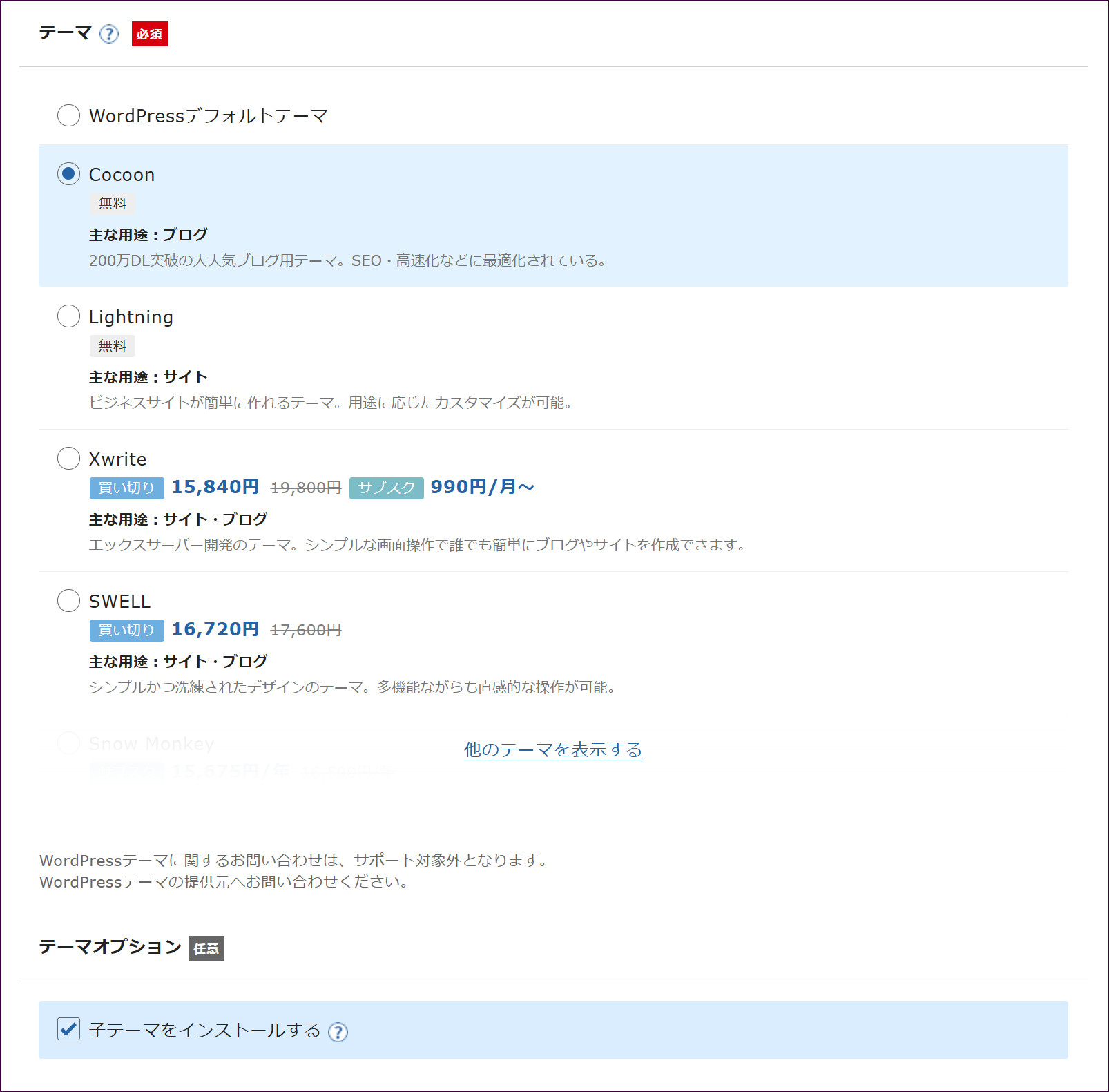Click the subscription price 990円/月～

tap(483, 487)
